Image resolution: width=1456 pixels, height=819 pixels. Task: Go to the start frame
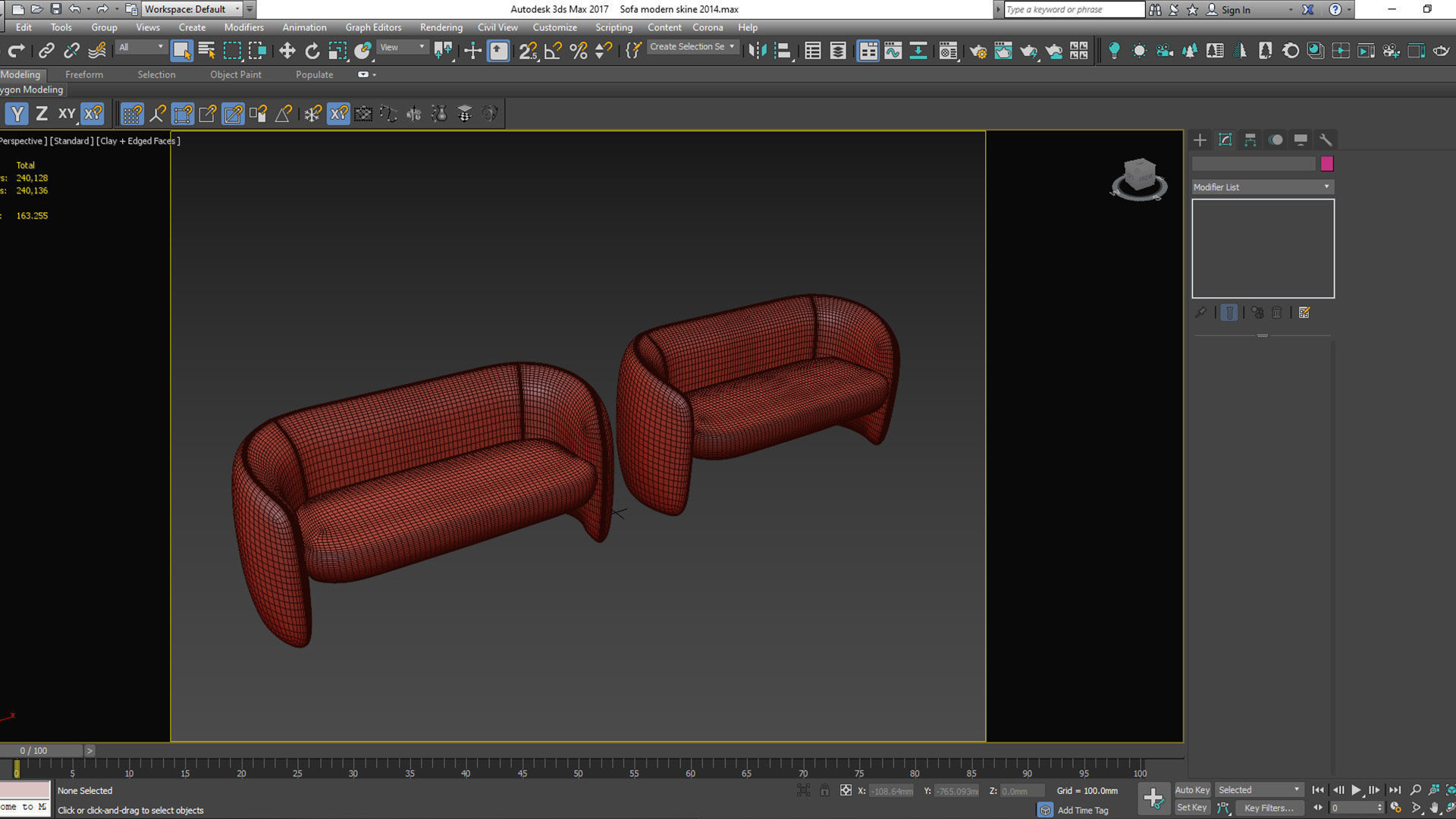pyautogui.click(x=1318, y=790)
